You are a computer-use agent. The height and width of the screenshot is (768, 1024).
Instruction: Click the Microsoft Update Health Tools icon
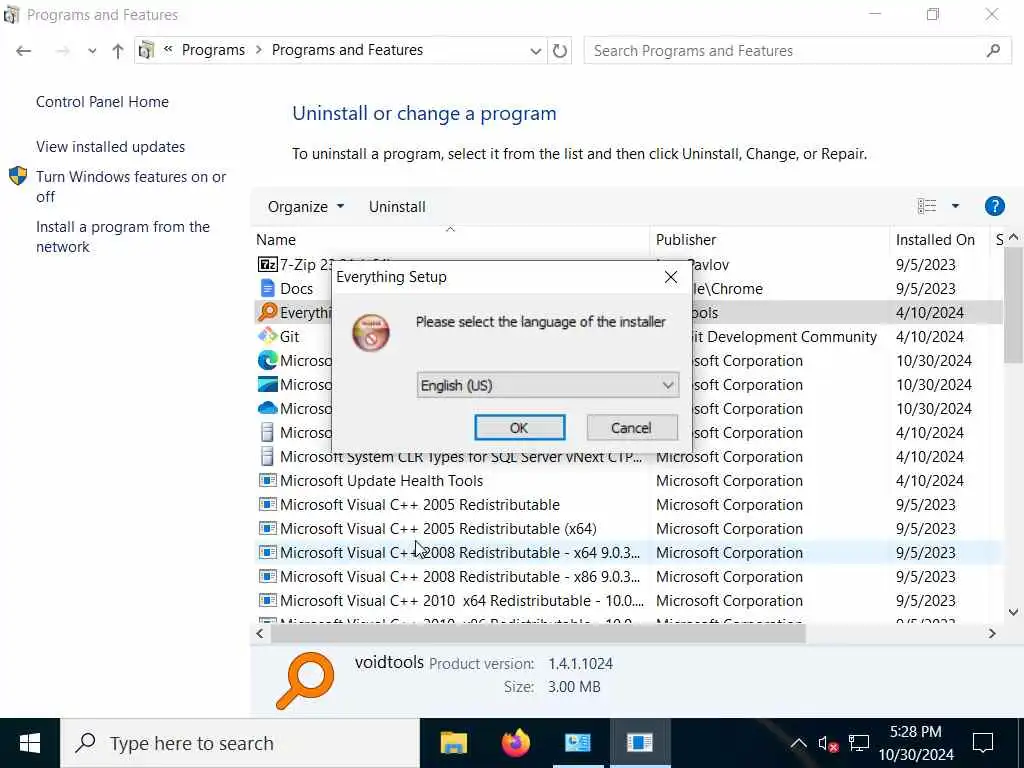(x=268, y=481)
